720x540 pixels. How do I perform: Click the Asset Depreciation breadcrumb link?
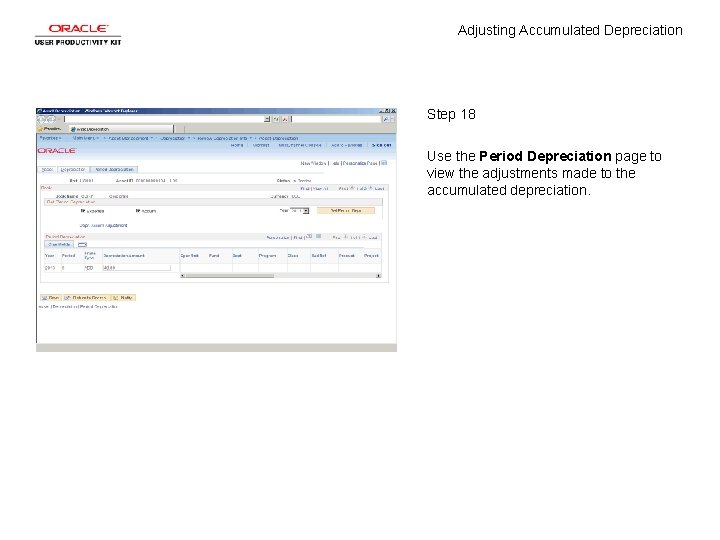(278, 138)
